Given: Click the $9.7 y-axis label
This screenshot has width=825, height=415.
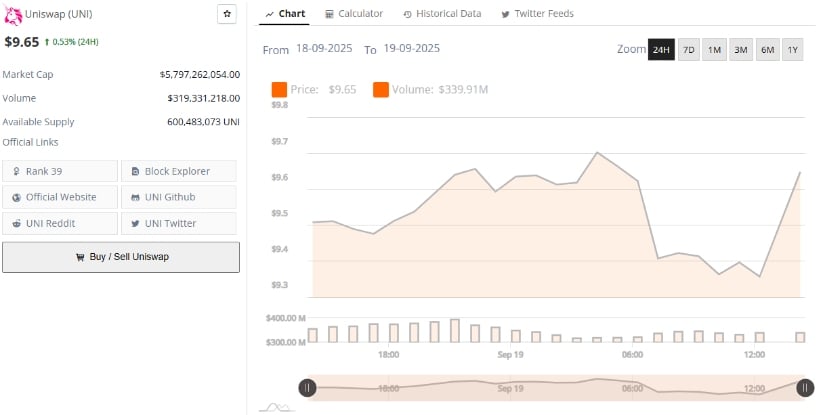Looking at the screenshot, I should (x=280, y=141).
